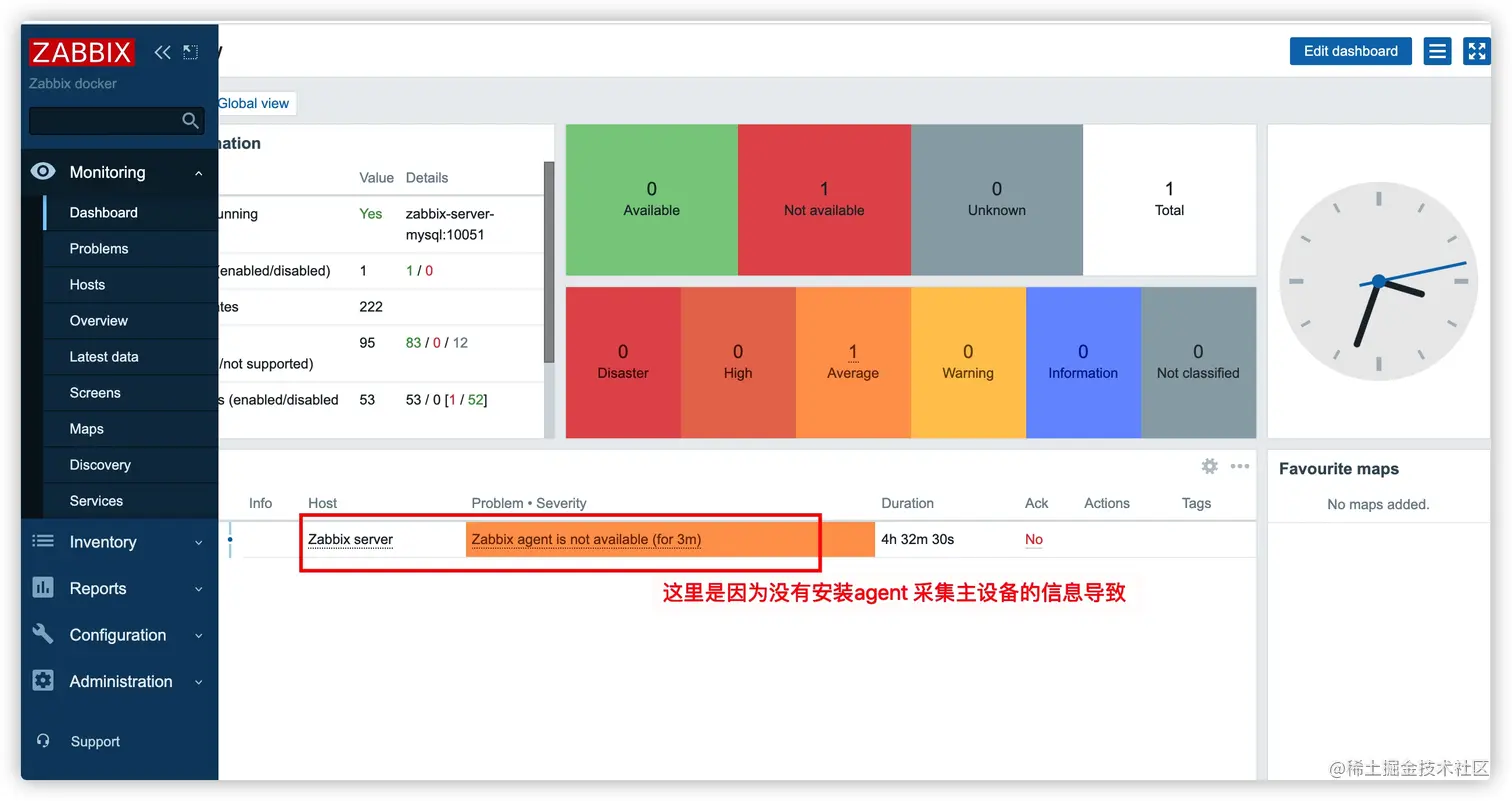Click the analog clock widget
This screenshot has height=801, width=1512.
[1378, 282]
